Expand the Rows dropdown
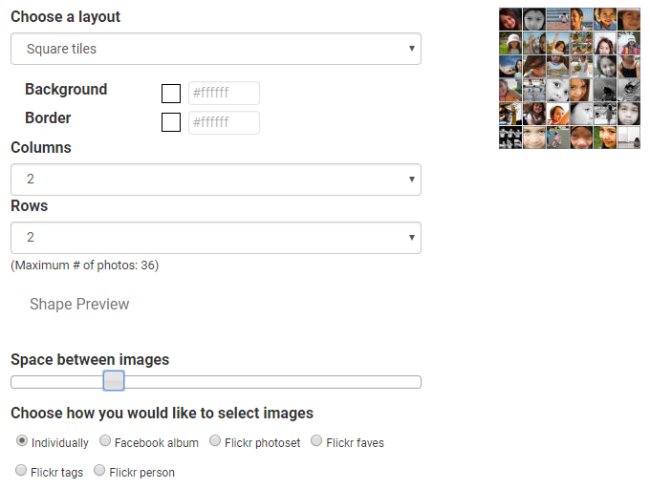 pyautogui.click(x=216, y=238)
